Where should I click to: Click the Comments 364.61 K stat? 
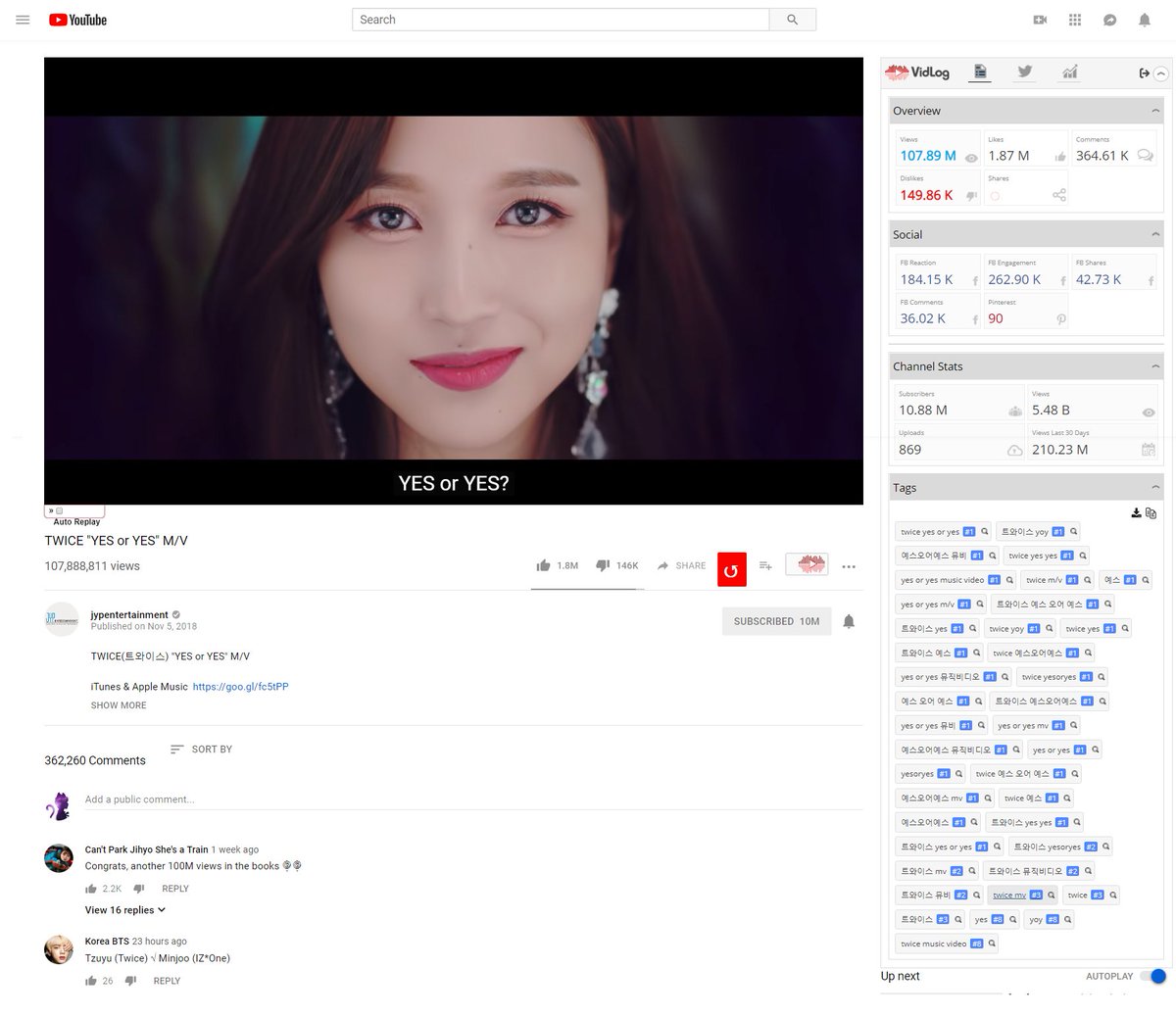point(1114,150)
